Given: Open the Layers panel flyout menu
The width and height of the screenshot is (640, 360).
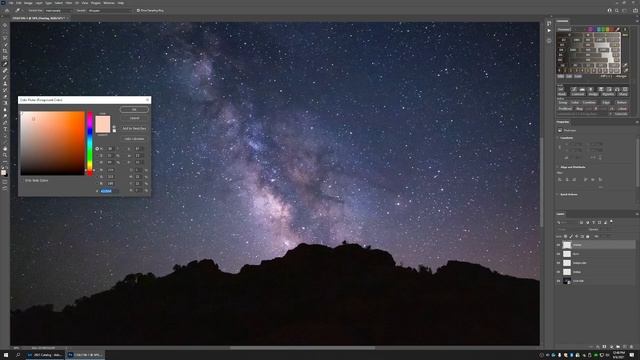Looking at the screenshot, I should pyautogui.click(x=636, y=214).
